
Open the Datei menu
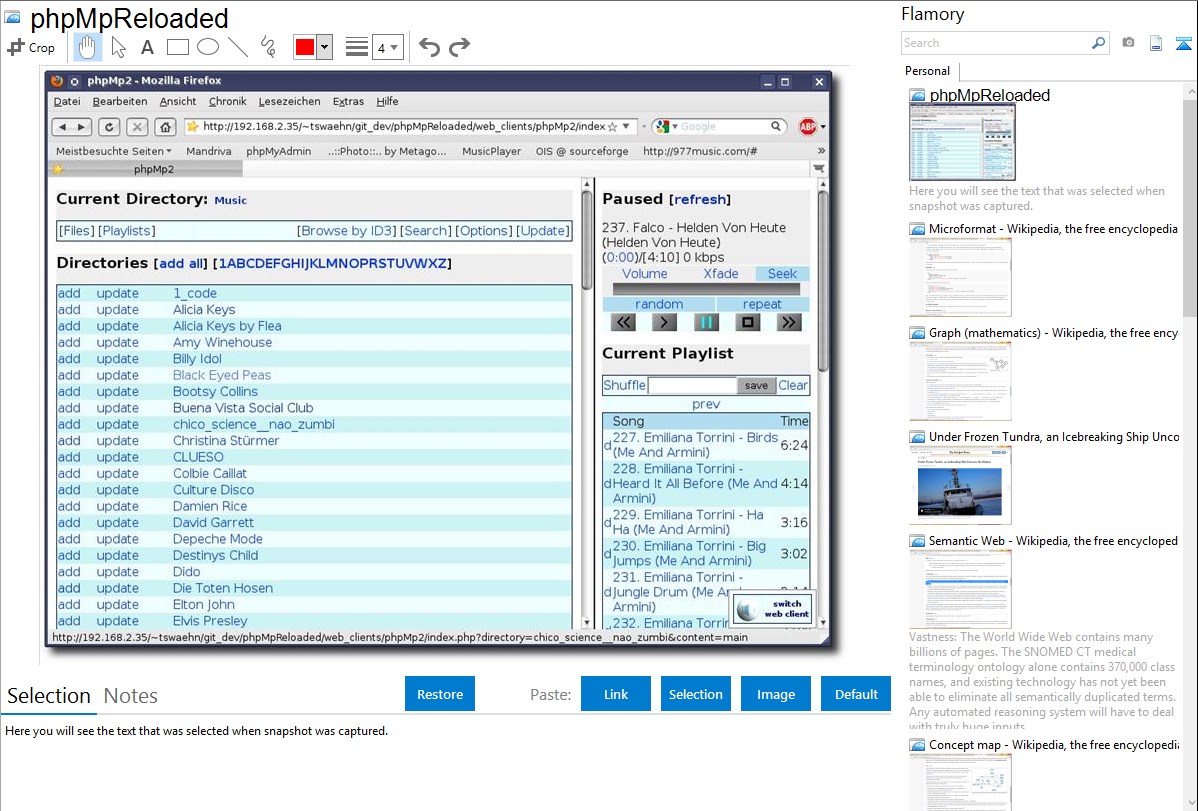(x=66, y=101)
